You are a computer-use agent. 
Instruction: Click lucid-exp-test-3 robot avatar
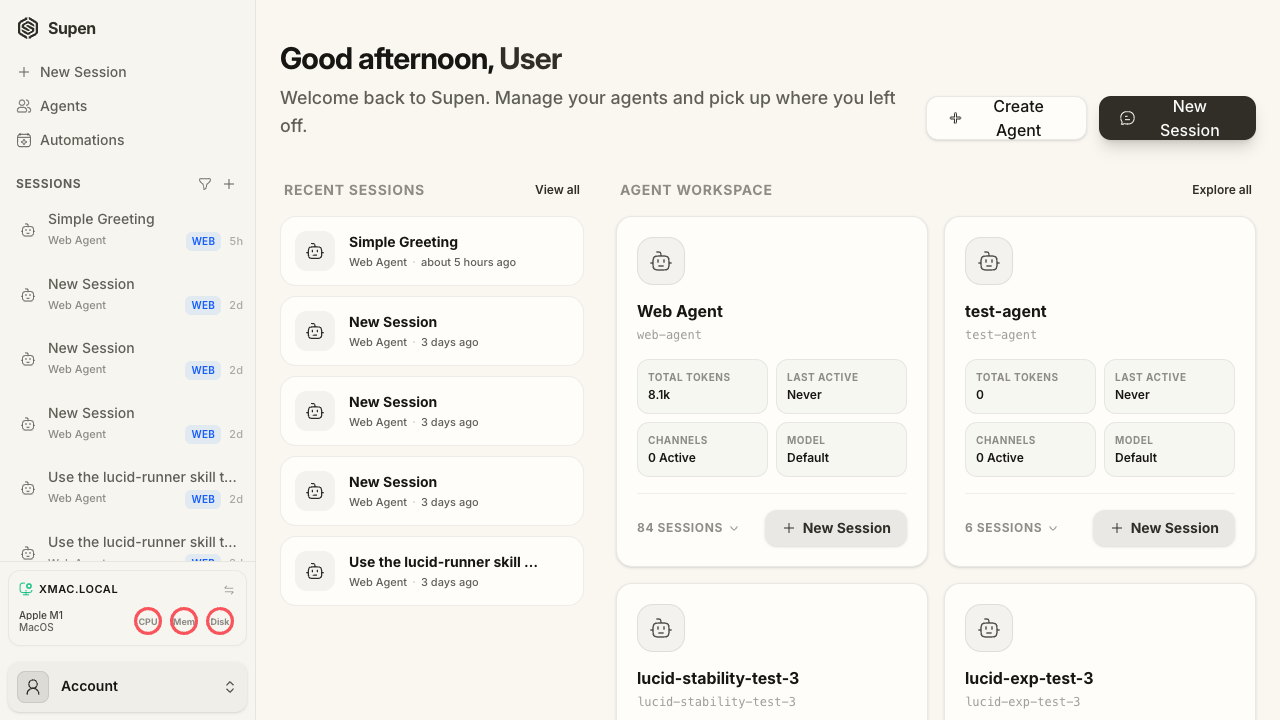point(989,628)
